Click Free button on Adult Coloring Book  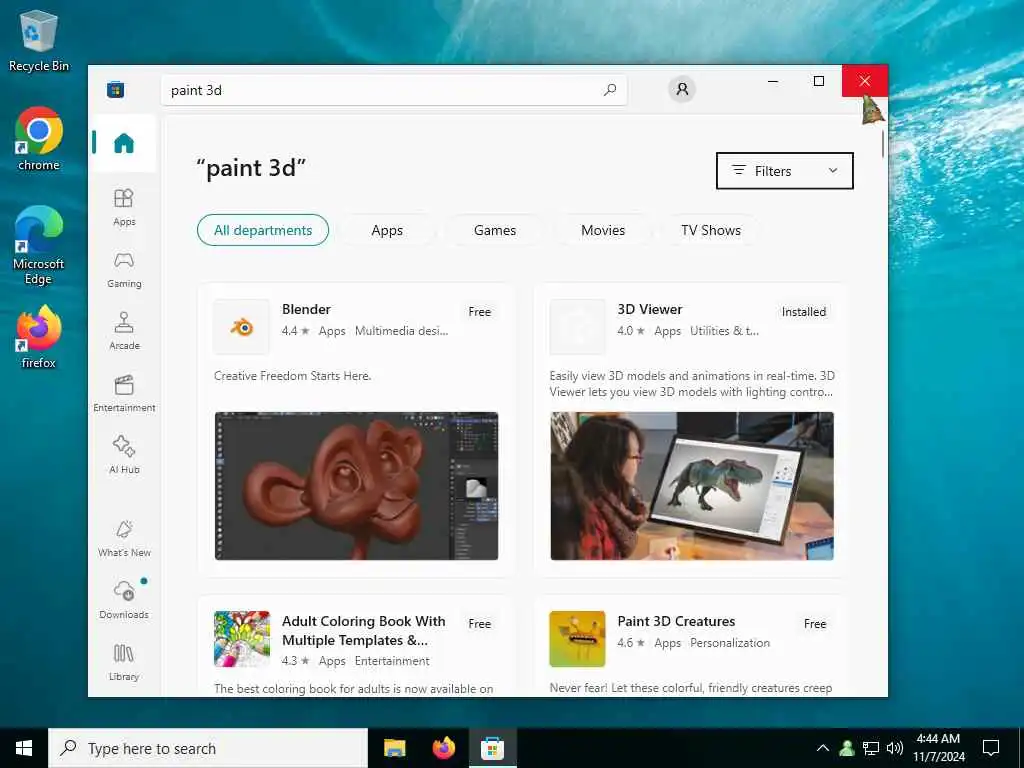(479, 624)
